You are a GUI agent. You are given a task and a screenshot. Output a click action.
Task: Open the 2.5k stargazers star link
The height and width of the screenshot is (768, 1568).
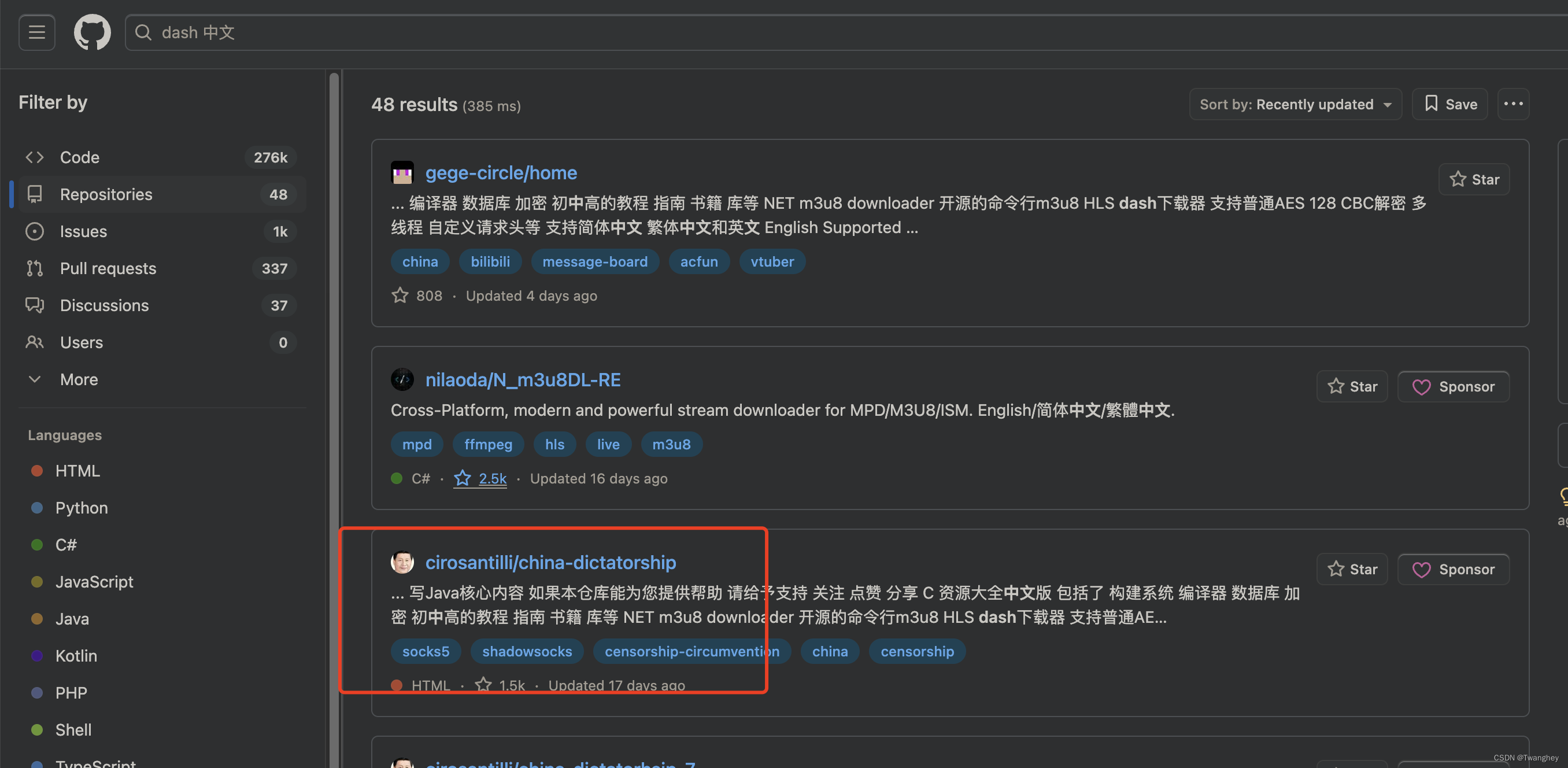click(480, 479)
